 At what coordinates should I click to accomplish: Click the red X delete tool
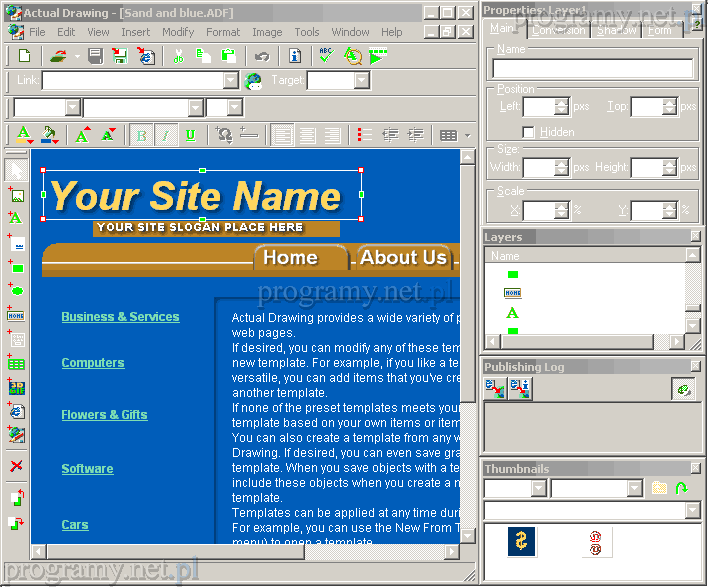click(x=16, y=466)
